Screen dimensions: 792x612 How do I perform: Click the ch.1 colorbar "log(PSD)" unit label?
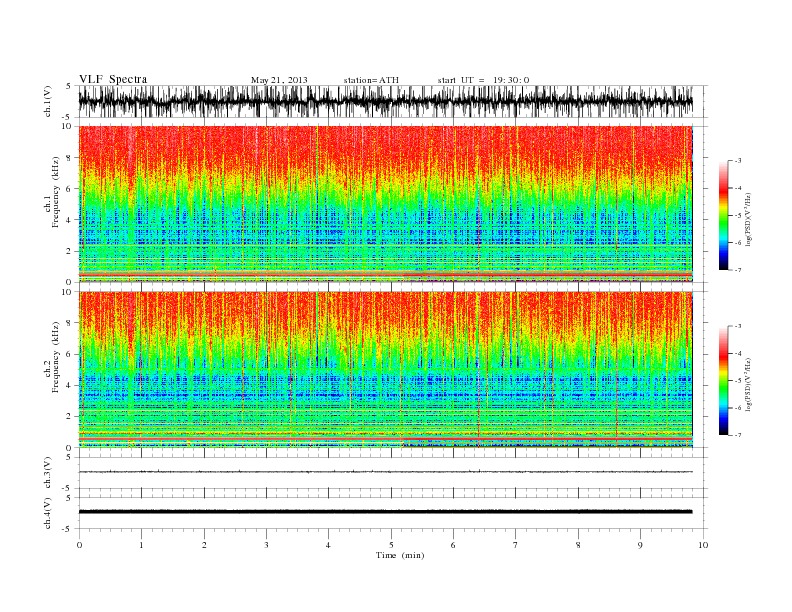tap(748, 219)
